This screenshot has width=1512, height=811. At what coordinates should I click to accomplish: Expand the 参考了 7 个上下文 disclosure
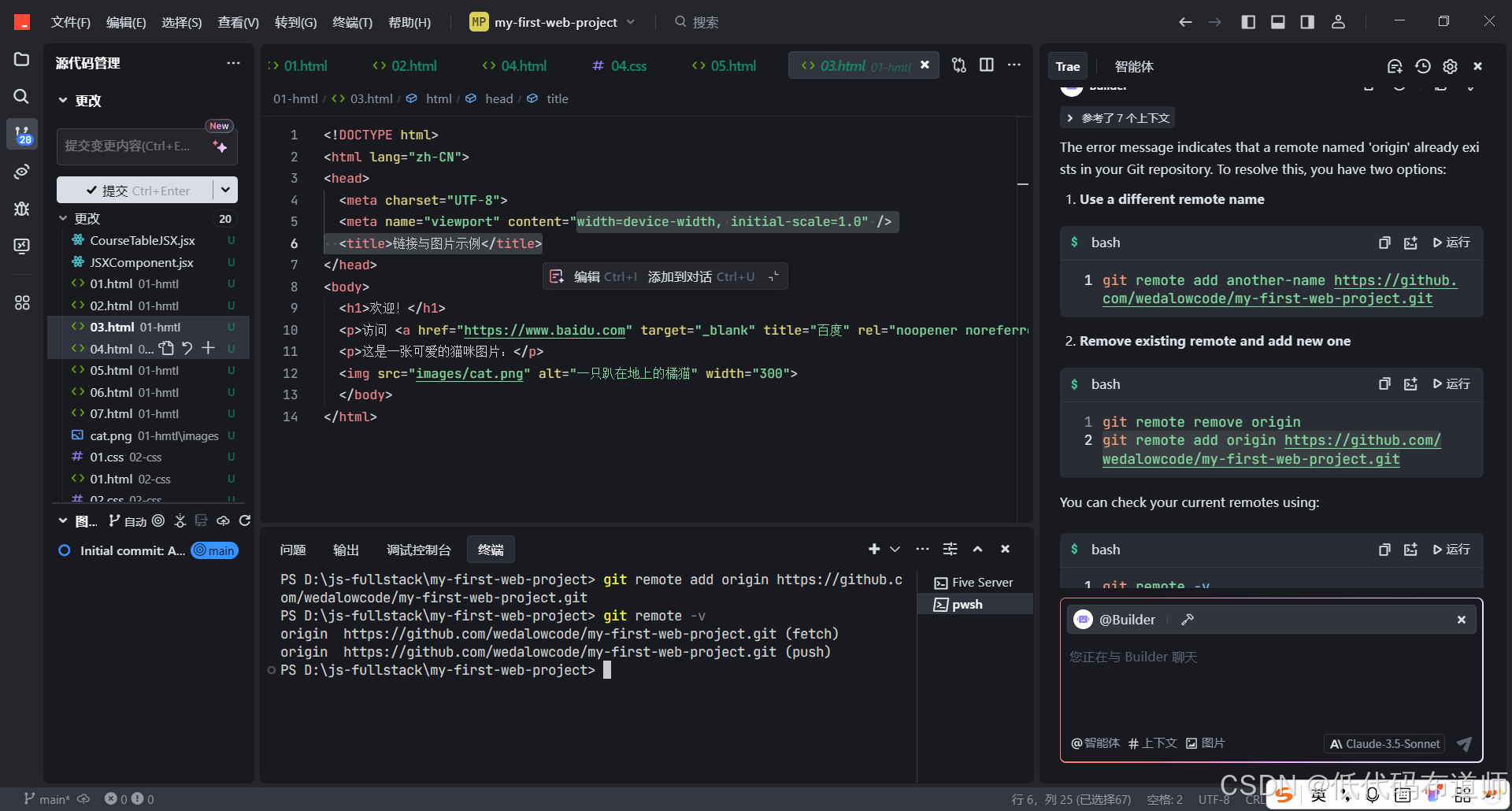(1117, 118)
